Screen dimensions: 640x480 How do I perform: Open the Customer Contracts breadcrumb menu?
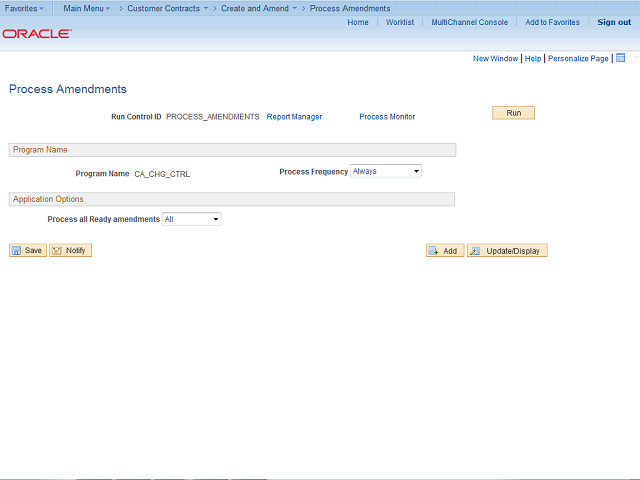(167, 8)
